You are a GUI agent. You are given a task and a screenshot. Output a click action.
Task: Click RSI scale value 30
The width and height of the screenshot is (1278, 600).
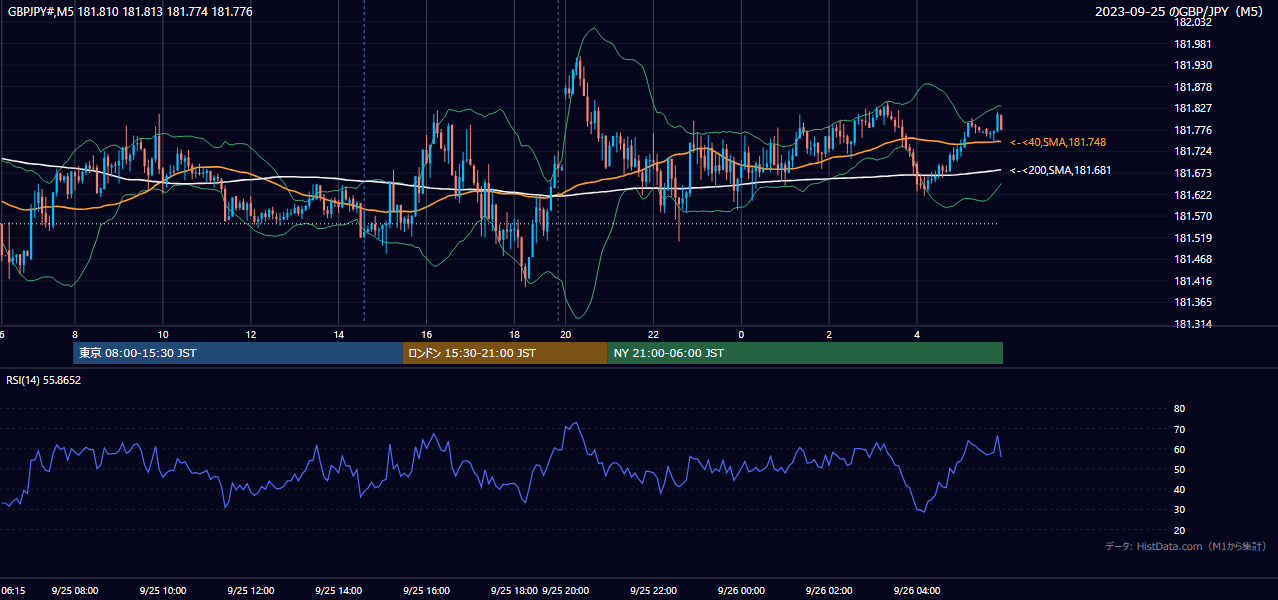[x=1179, y=510]
